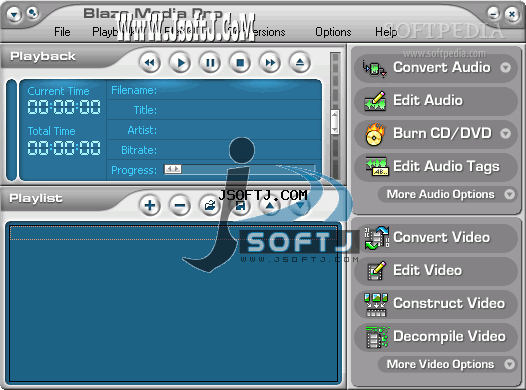
Task: Expand the More Video Options arrow
Action: point(510,364)
